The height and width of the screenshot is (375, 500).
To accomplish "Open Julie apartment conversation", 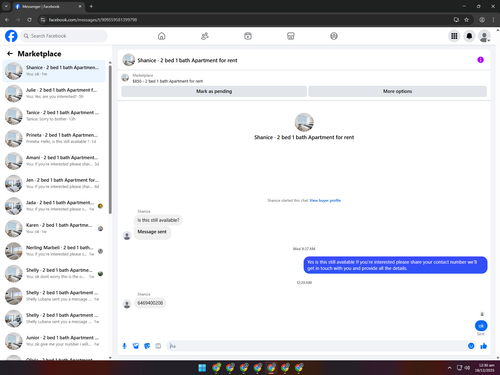I will click(x=54, y=93).
